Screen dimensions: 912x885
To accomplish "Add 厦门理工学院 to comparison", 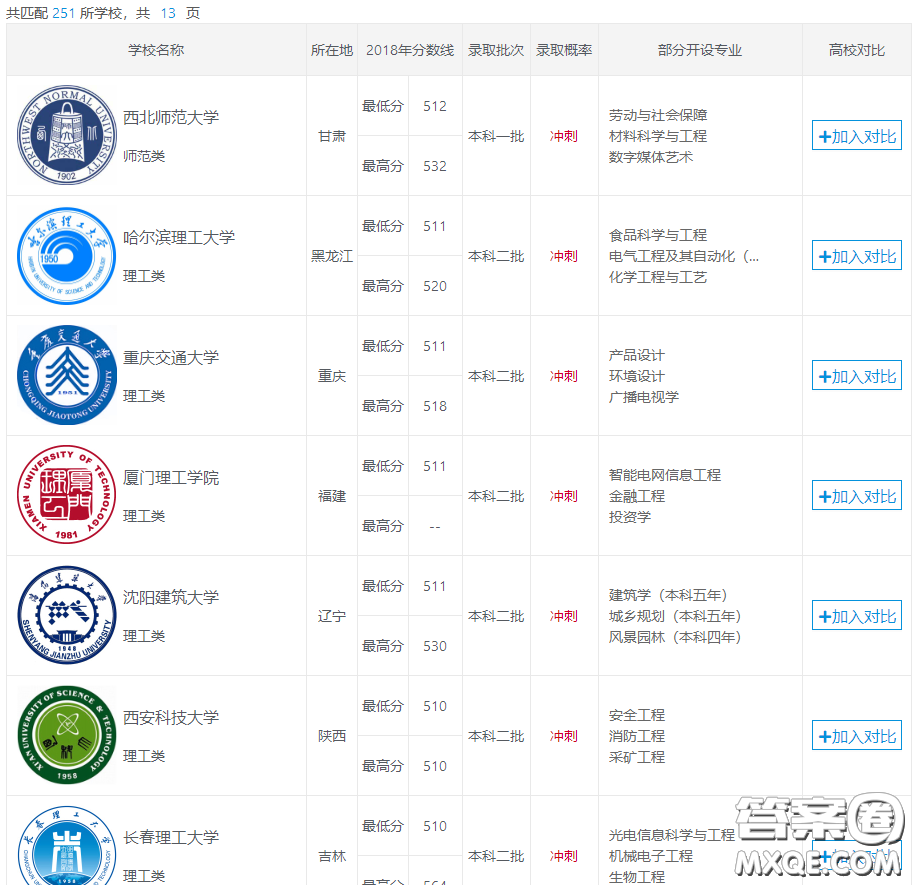I will coord(857,495).
